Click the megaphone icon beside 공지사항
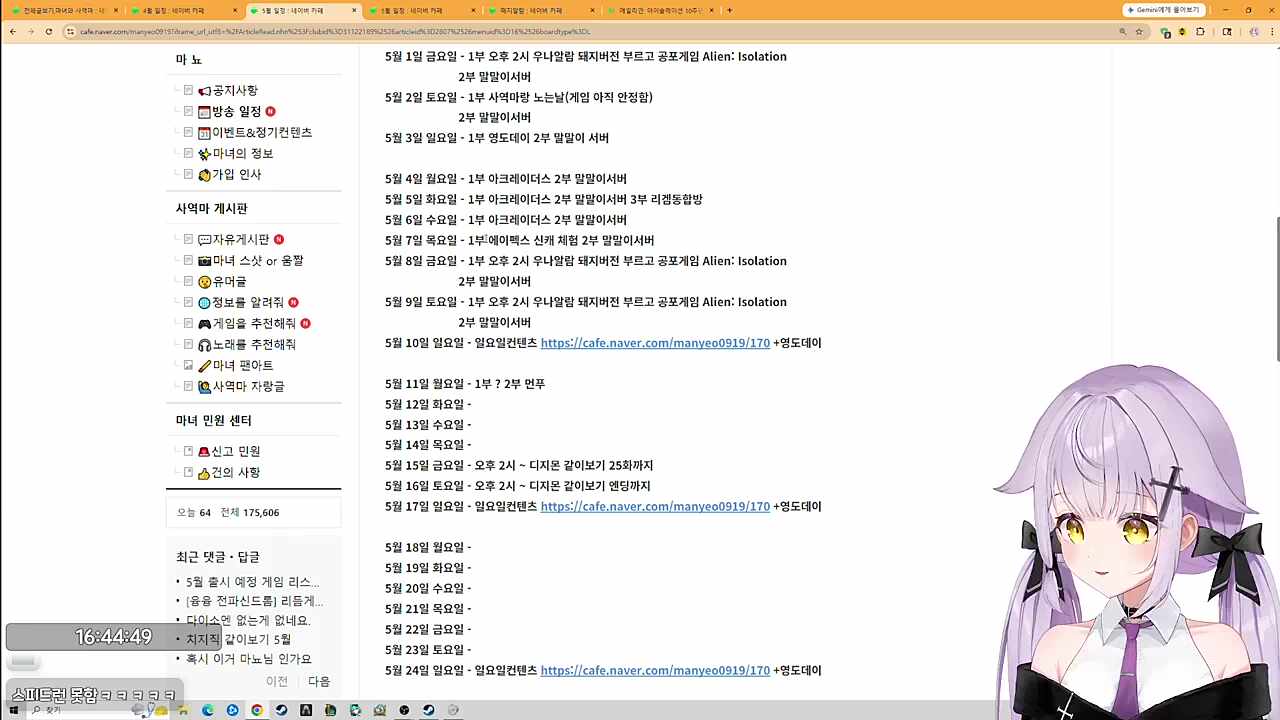 204,91
